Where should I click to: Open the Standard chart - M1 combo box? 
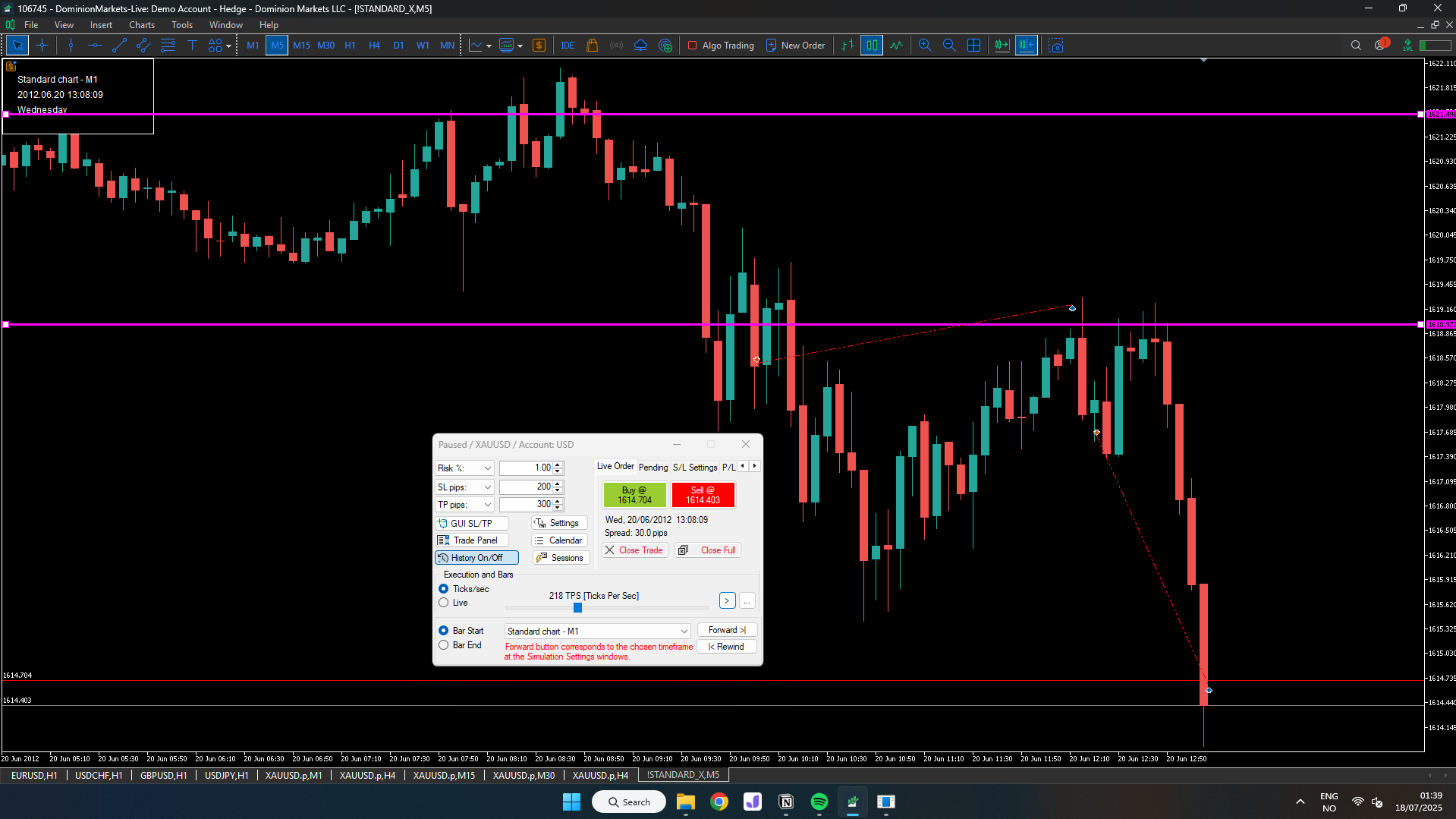[597, 632]
